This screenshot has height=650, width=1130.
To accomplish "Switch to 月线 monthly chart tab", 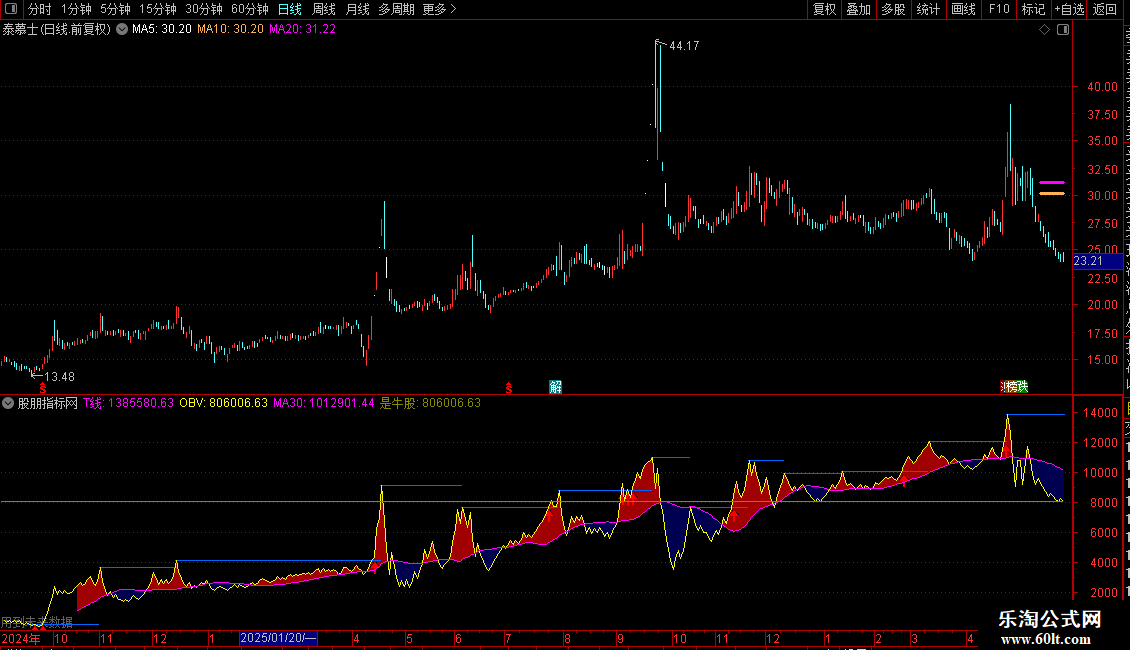I will coord(357,9).
